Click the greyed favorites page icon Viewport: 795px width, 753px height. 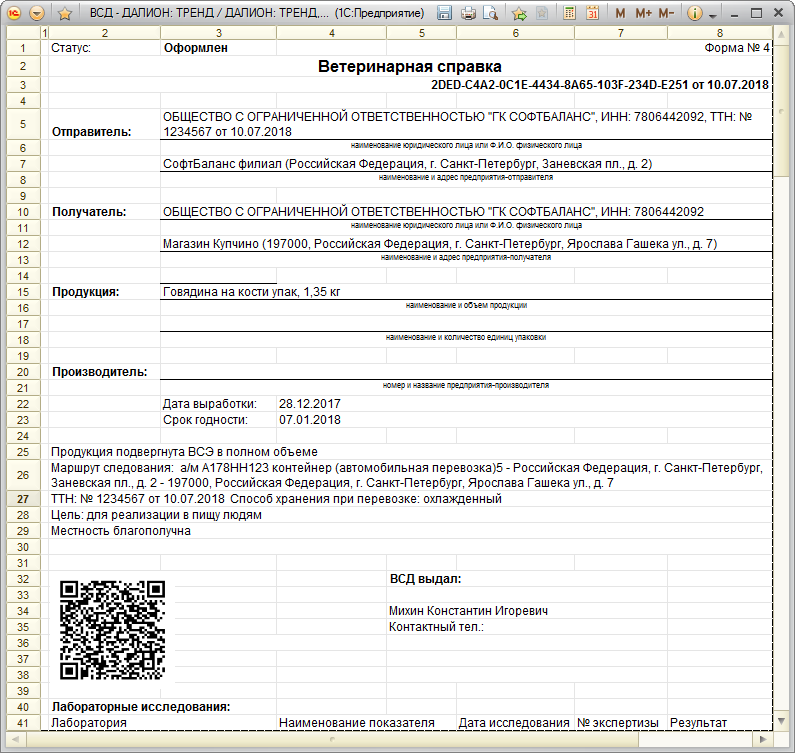pos(542,13)
